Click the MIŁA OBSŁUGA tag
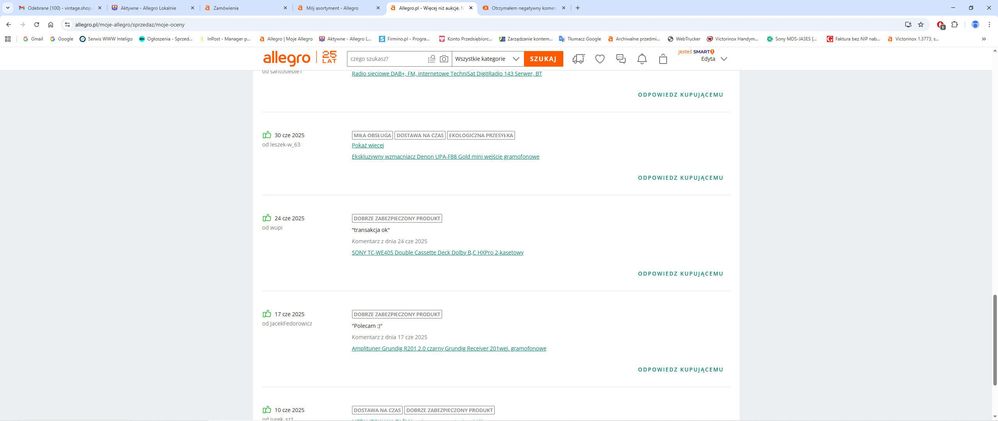The height and width of the screenshot is (421, 998). (372, 136)
